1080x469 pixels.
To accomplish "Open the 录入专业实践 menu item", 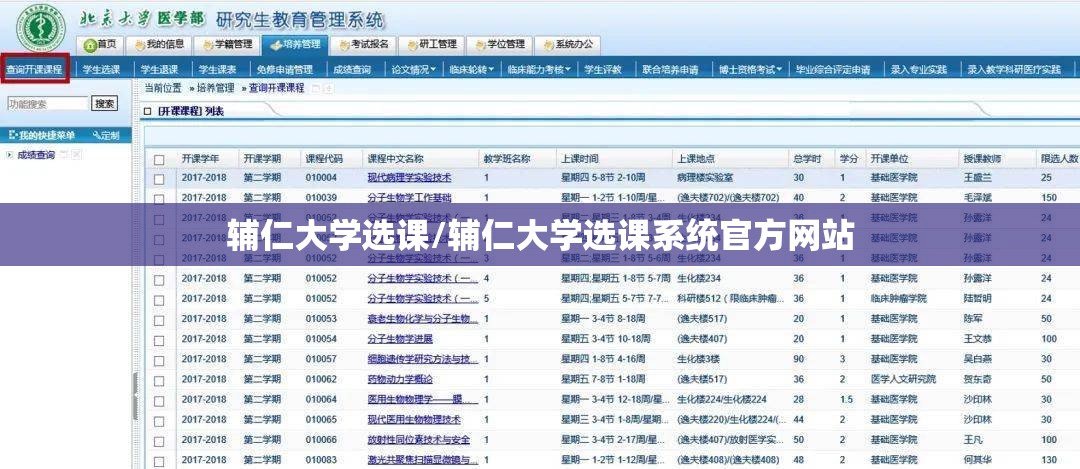I will point(918,70).
